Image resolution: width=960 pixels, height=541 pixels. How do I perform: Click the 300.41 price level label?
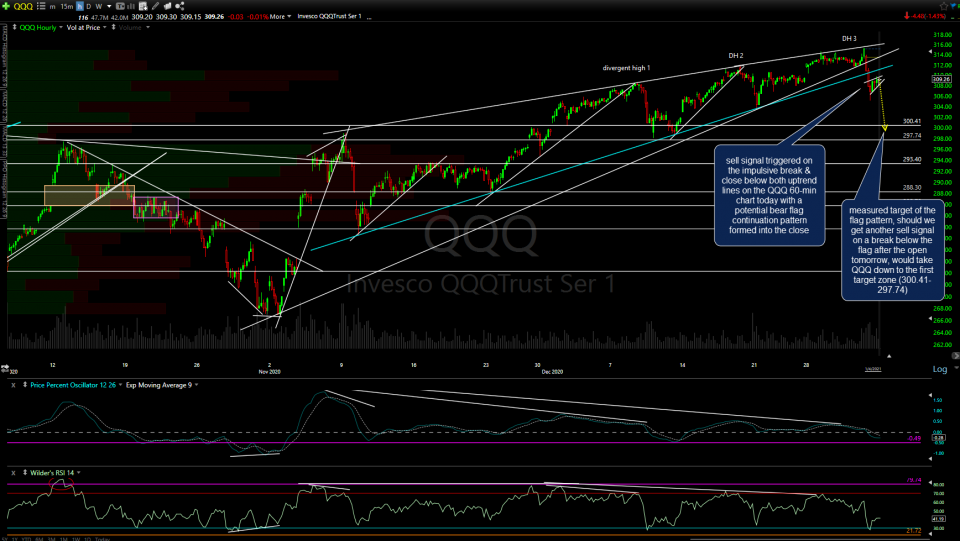click(912, 121)
